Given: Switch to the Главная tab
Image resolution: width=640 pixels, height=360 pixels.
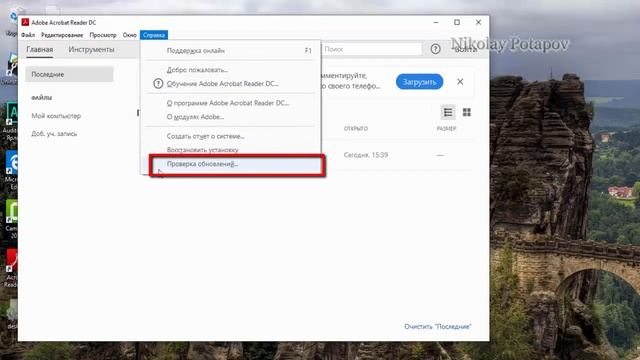Looking at the screenshot, I should pos(40,49).
